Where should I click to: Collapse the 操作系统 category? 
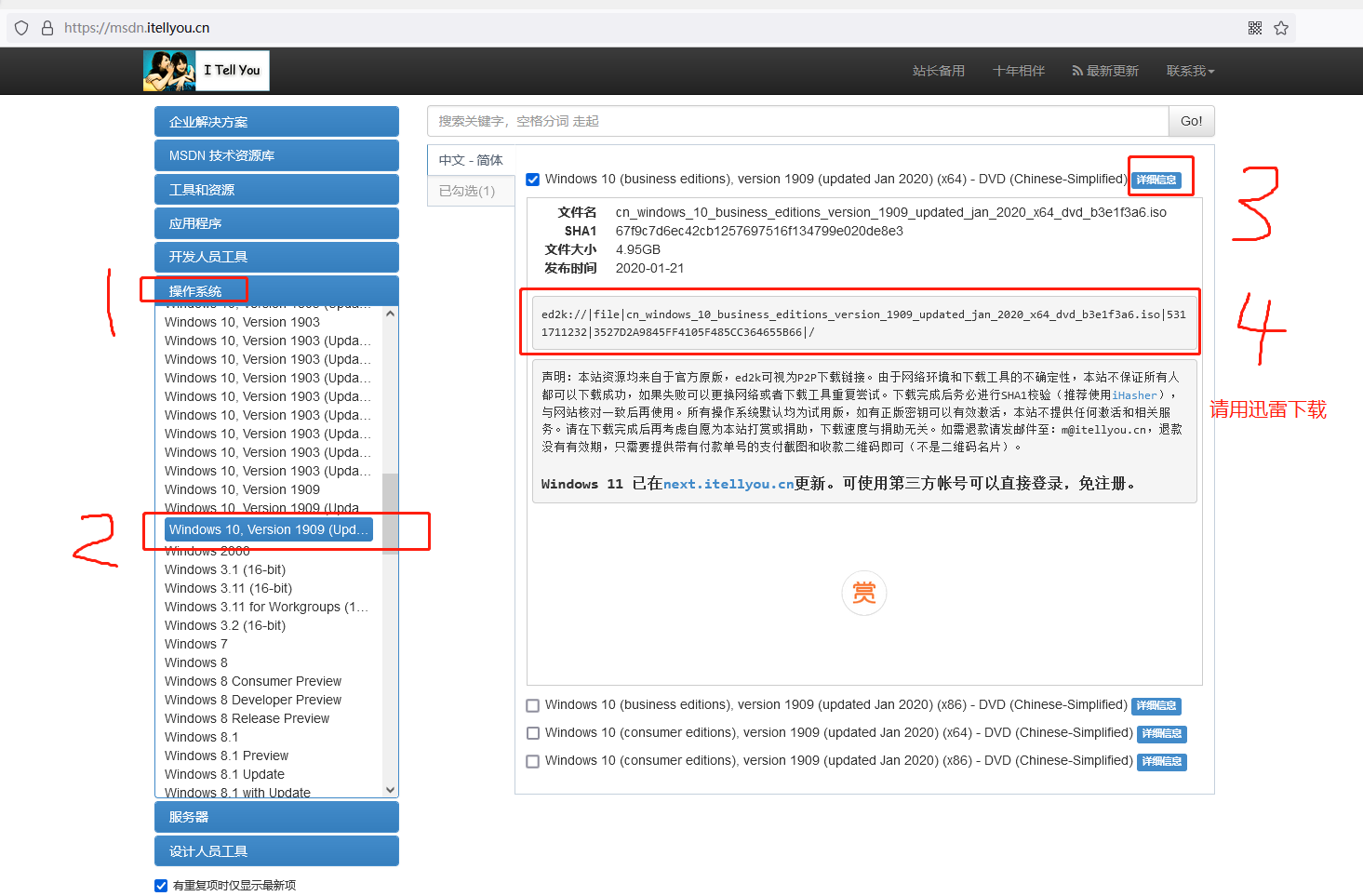[276, 290]
